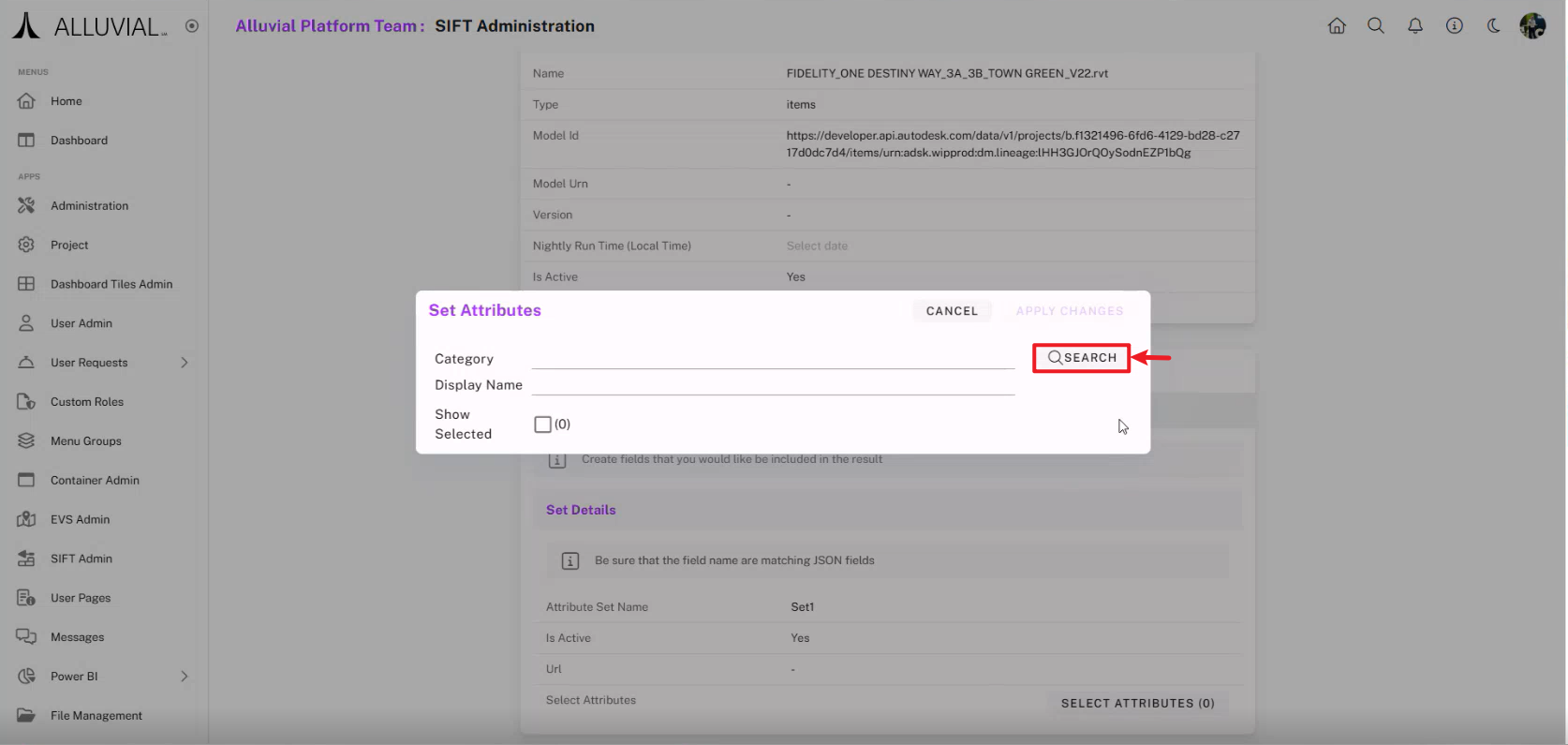Open notifications bell icon
The height and width of the screenshot is (745, 1568).
(1415, 26)
